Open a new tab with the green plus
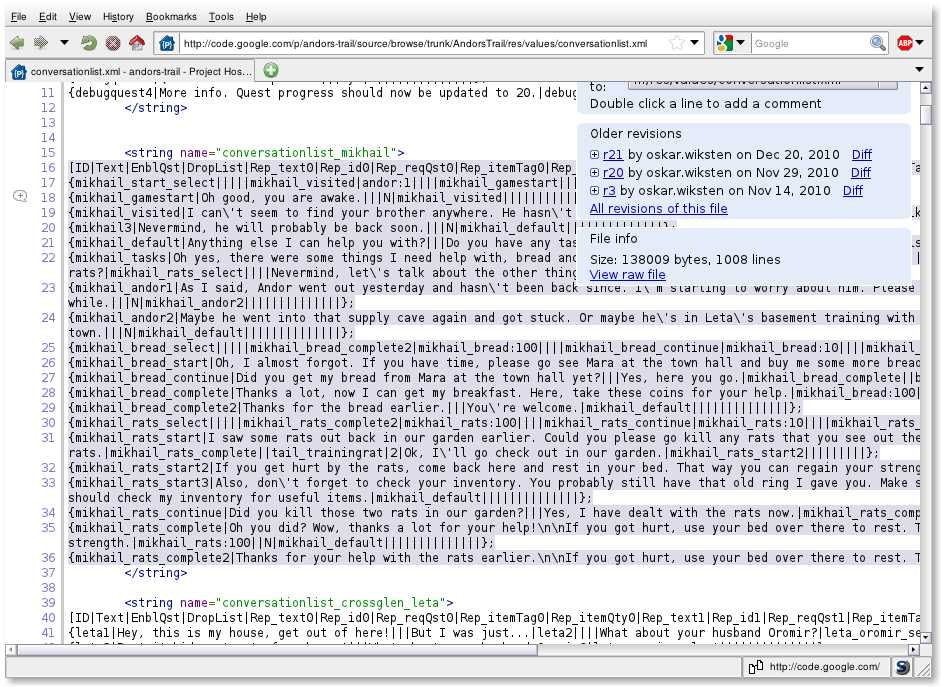 [270, 70]
